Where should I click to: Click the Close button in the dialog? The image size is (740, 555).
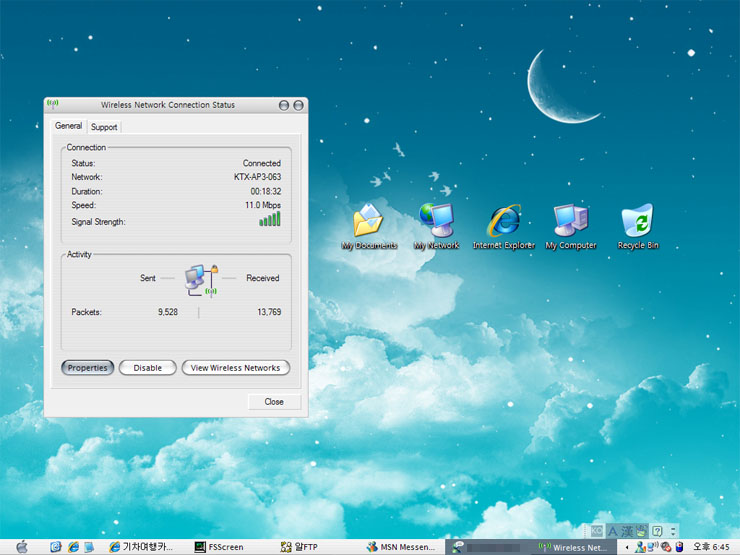click(x=274, y=402)
